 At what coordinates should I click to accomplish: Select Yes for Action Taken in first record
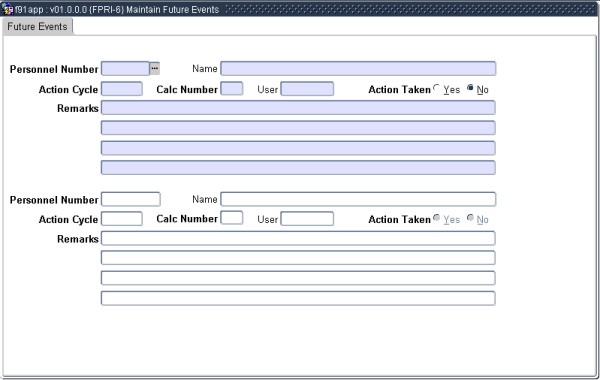tap(437, 88)
